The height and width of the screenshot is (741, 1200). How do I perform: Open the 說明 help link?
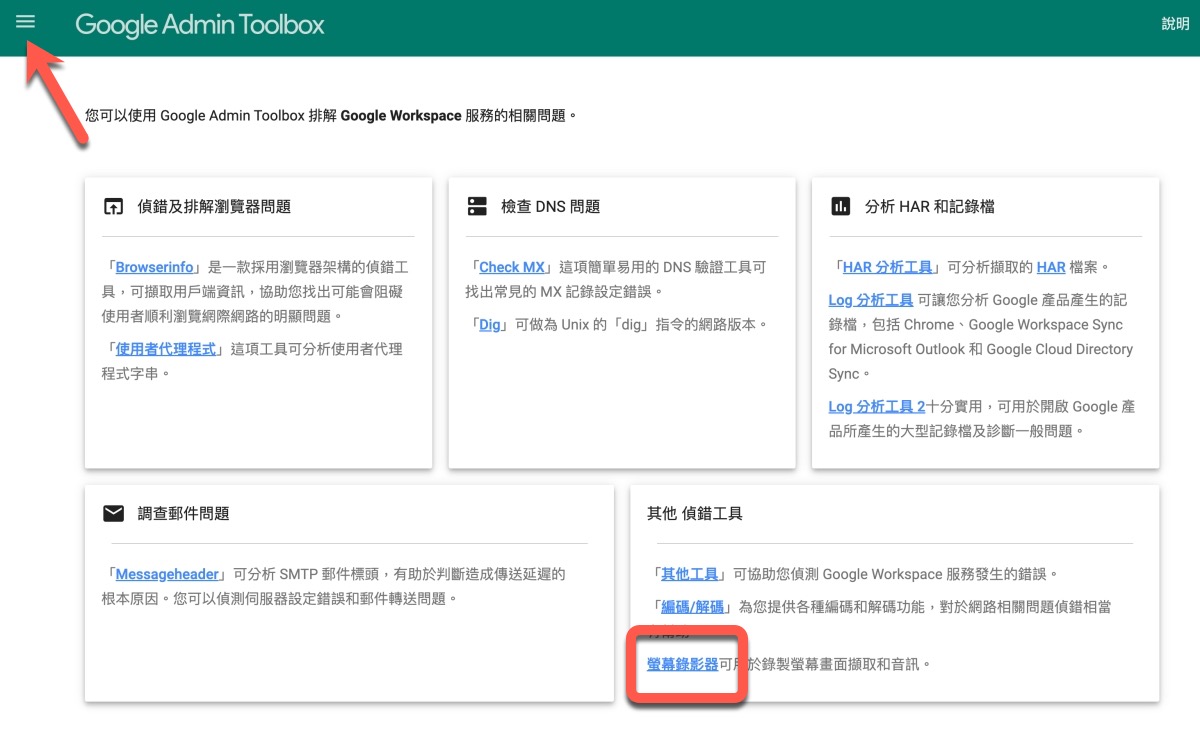(1175, 24)
